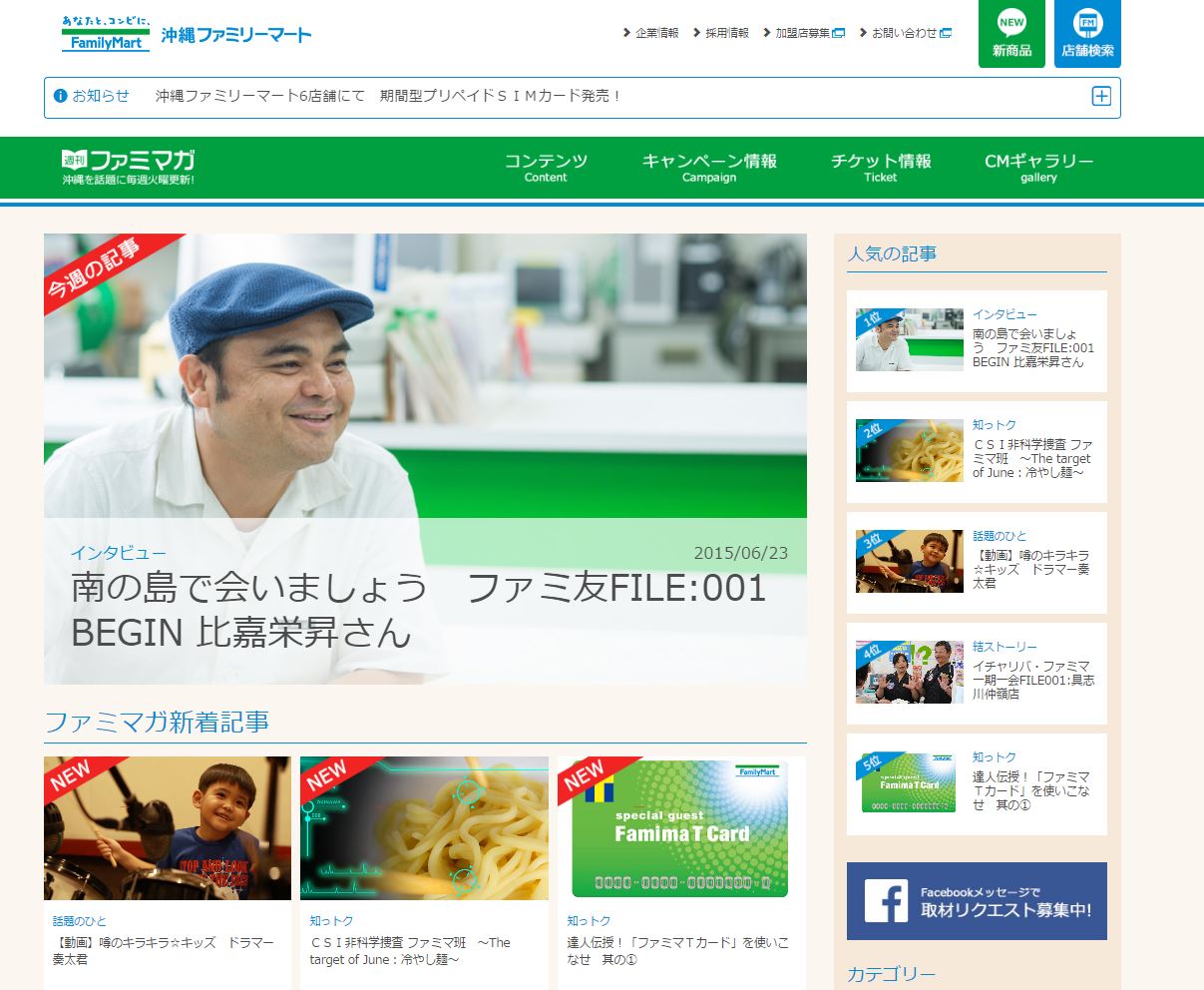Go to 企業情報 link
Viewport: 1204px width, 990px height.
click(656, 33)
